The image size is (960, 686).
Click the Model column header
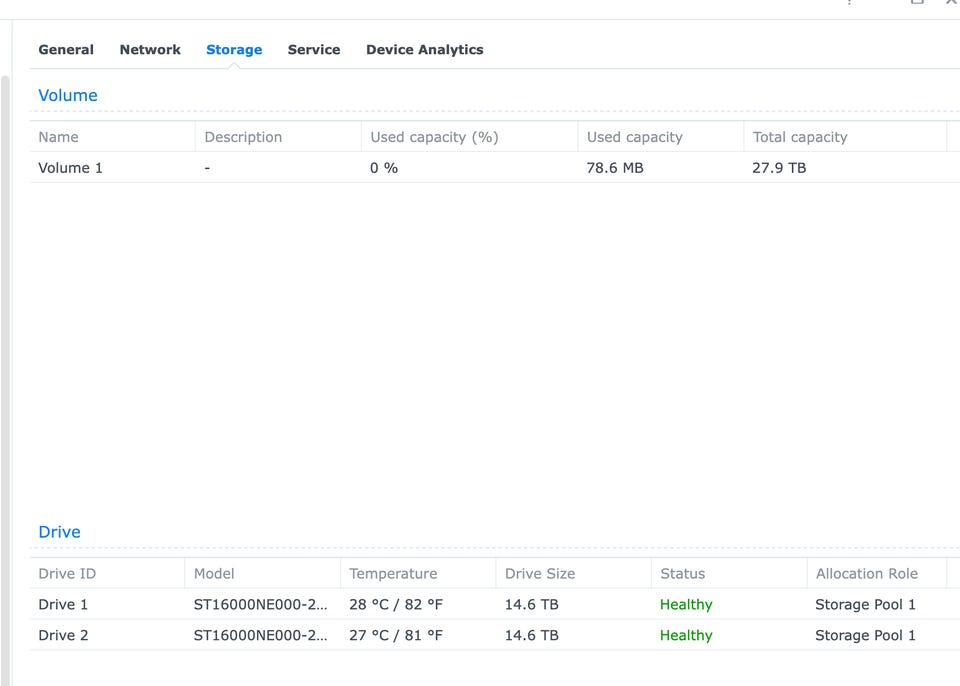pyautogui.click(x=214, y=574)
